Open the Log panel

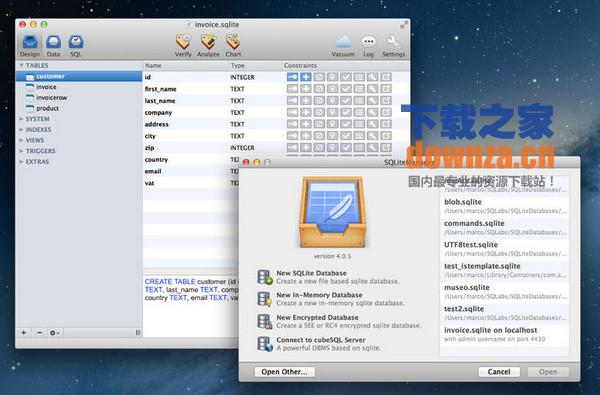(368, 45)
